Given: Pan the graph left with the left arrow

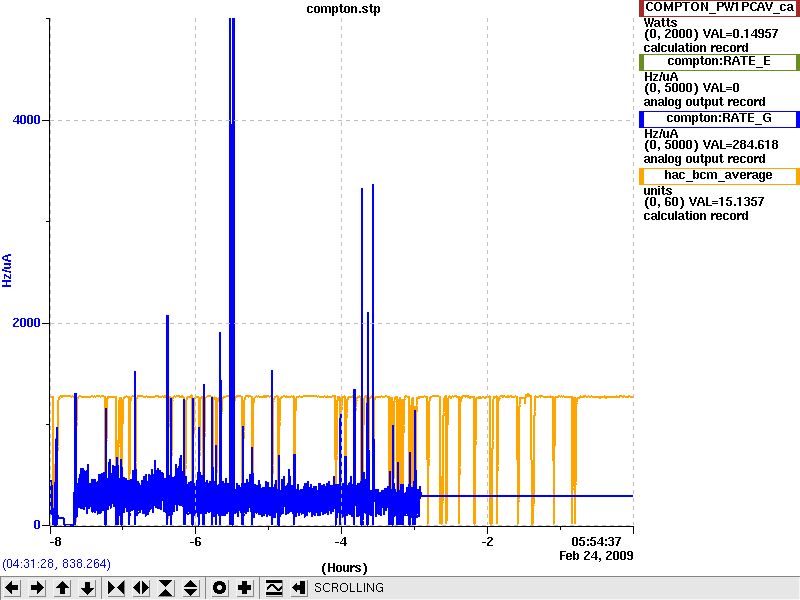Looking at the screenshot, I should [x=12, y=588].
